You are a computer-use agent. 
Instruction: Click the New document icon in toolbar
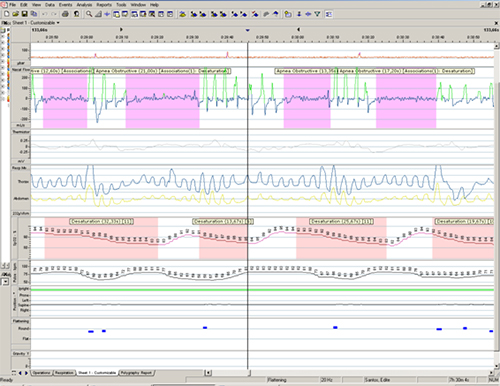(6, 14)
